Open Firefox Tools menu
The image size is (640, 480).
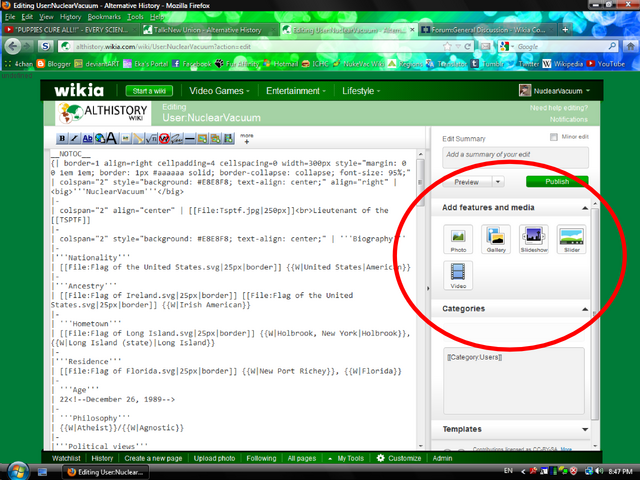point(135,17)
